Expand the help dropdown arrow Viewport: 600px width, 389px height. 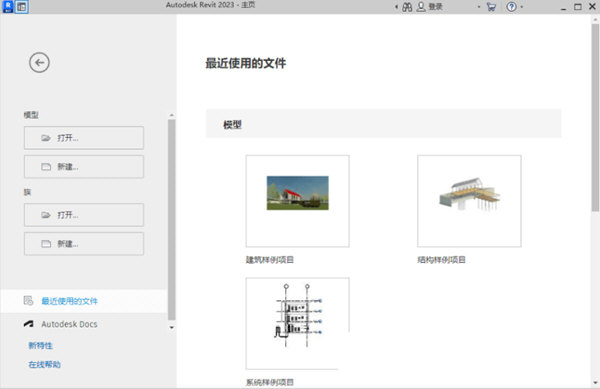(522, 7)
